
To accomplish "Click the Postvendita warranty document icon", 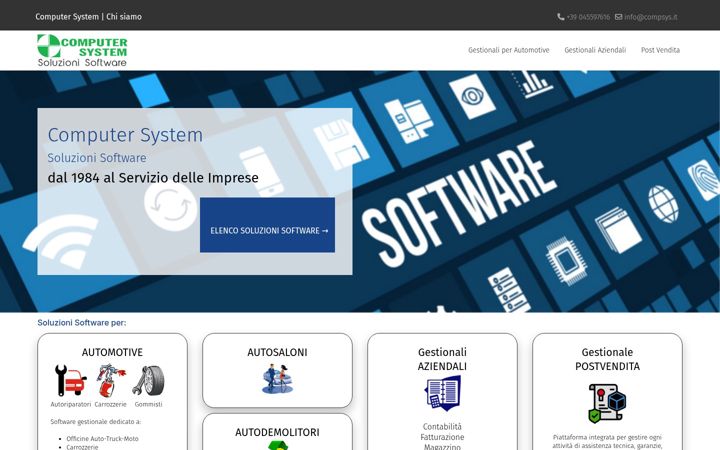I will [607, 403].
